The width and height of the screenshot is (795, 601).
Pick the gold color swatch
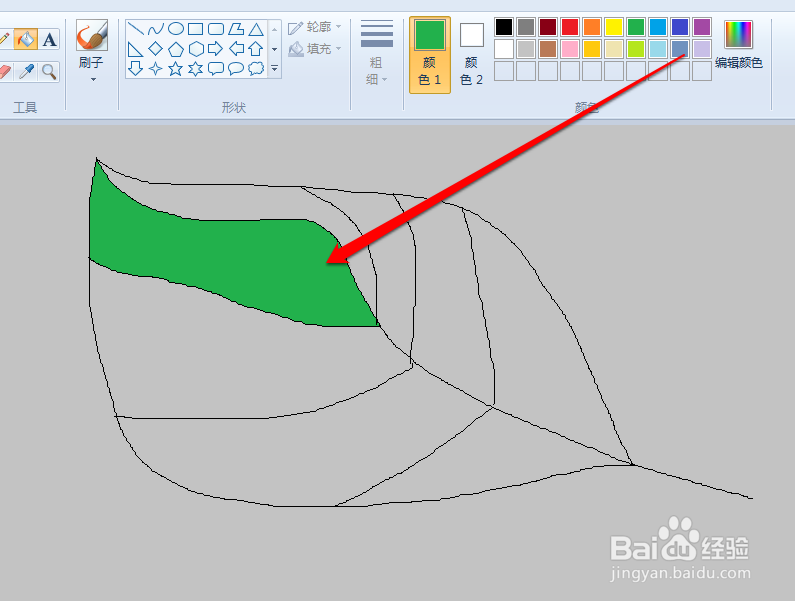592,49
